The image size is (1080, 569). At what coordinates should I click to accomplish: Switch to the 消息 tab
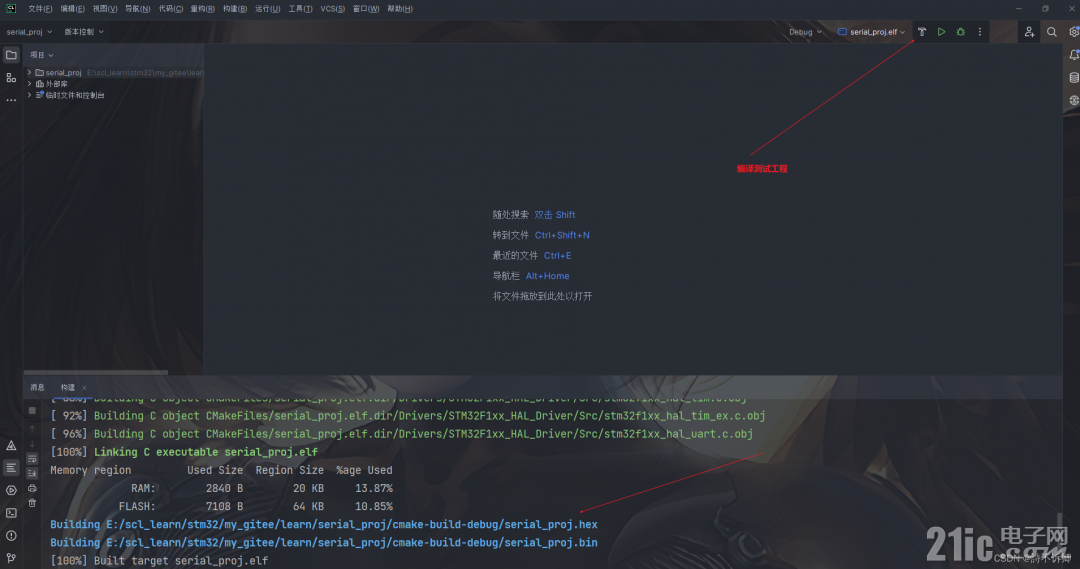coord(37,387)
